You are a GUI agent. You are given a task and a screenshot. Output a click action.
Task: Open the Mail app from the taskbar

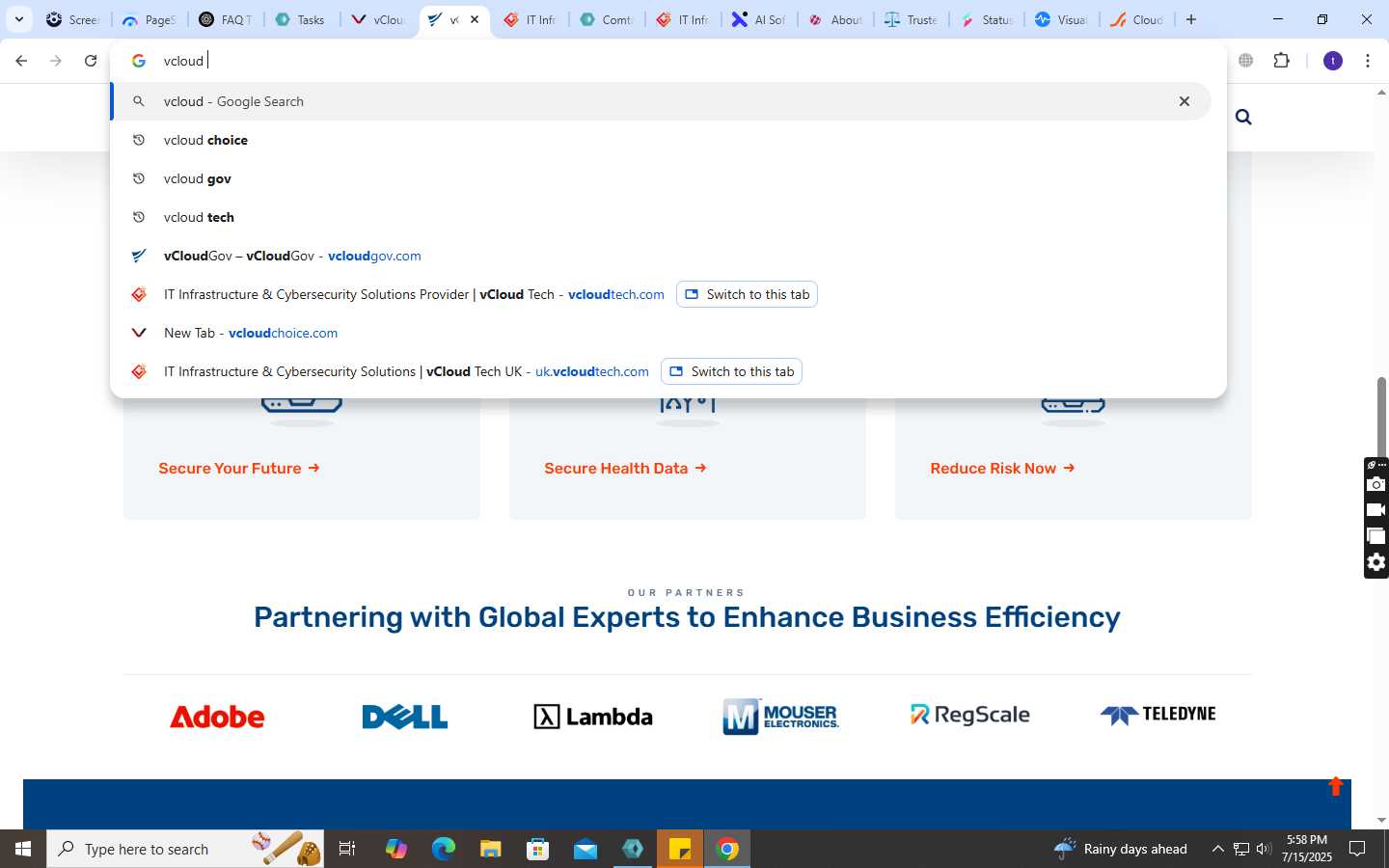[586, 849]
